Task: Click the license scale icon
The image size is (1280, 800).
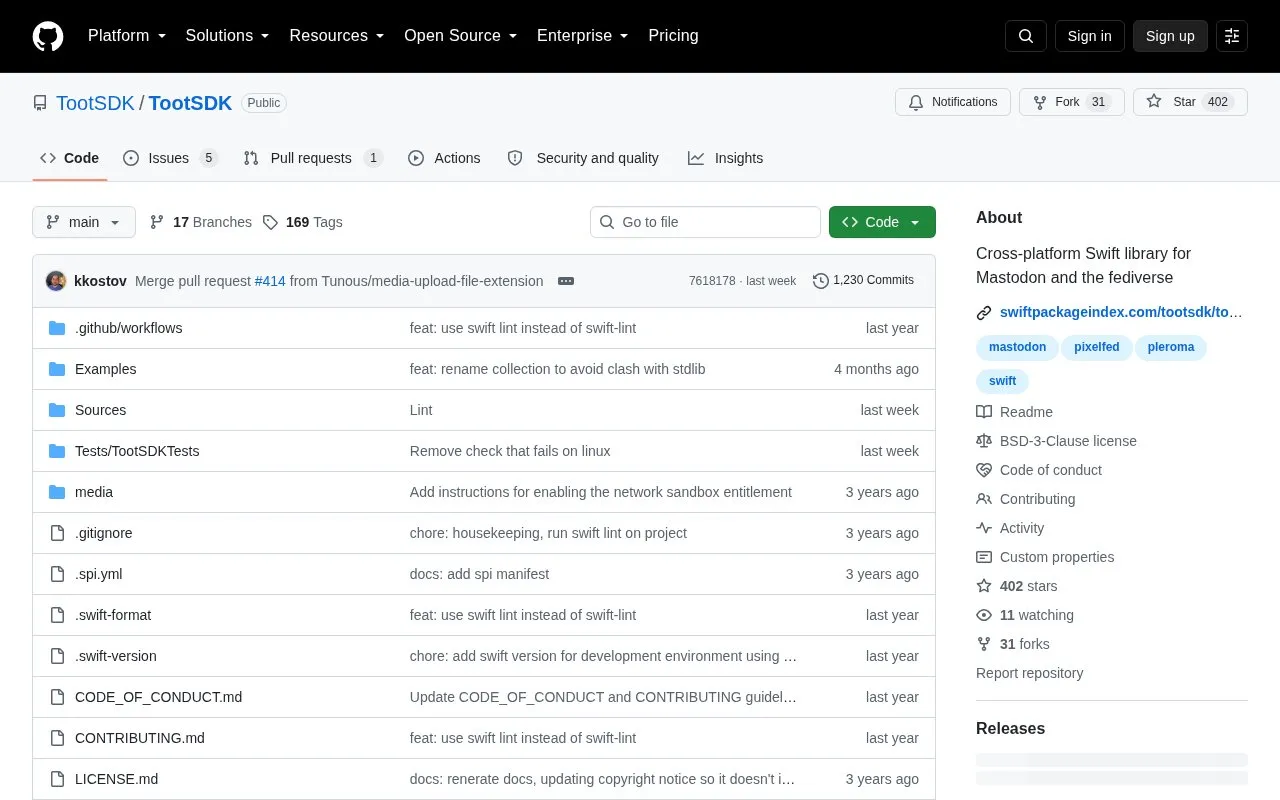Action: pyautogui.click(x=984, y=441)
